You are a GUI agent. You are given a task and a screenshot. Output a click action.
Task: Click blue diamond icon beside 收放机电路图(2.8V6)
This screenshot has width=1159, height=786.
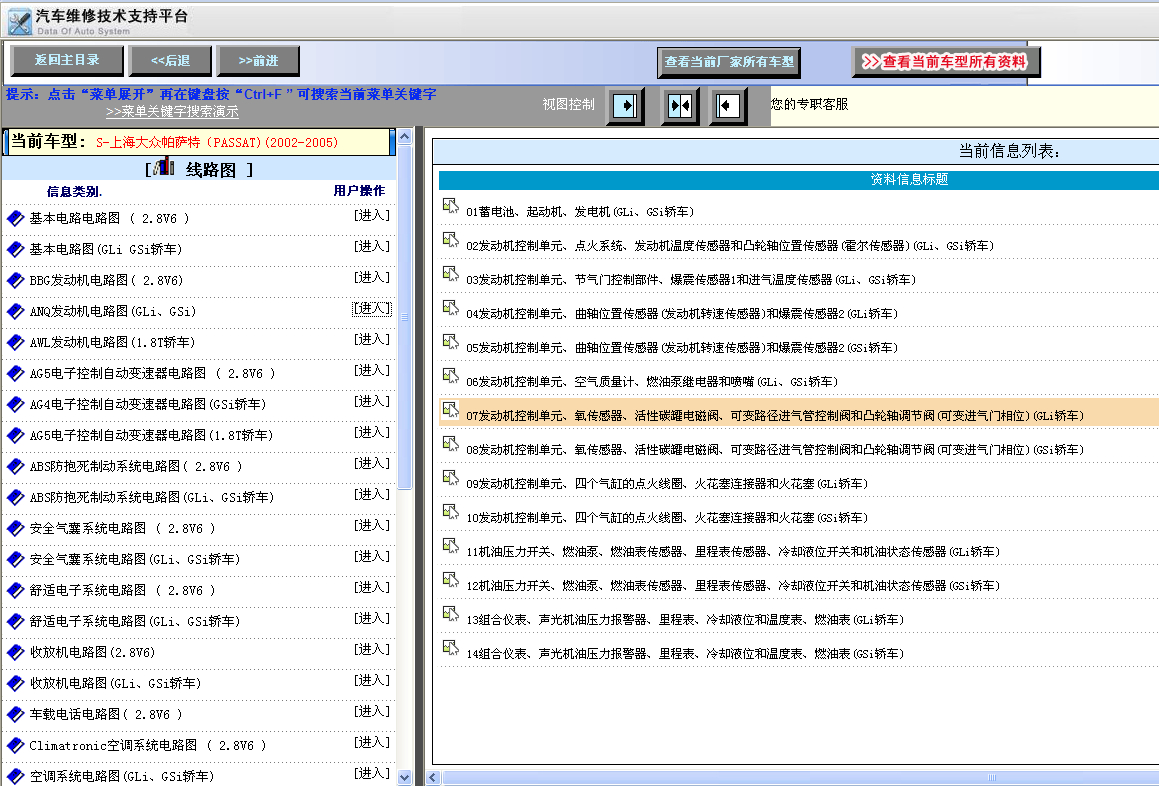16,652
